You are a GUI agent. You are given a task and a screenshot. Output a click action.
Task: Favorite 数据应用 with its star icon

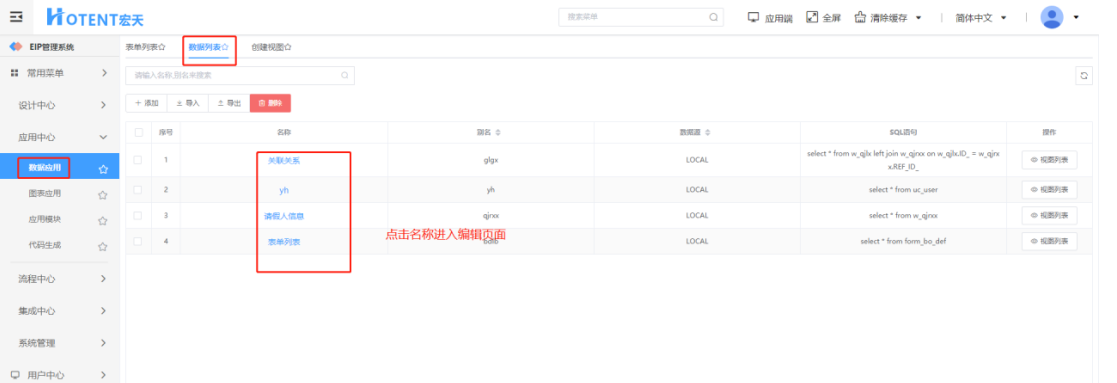(x=103, y=169)
